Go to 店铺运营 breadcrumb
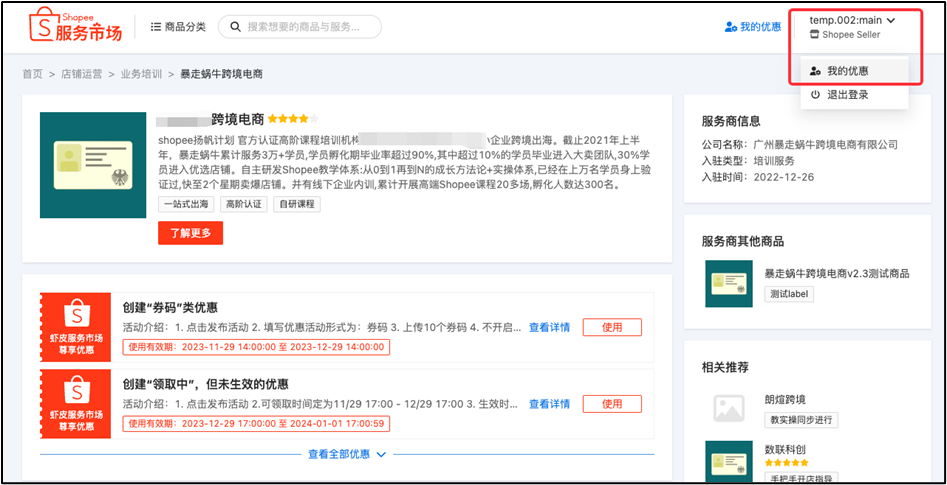Viewport: 947px width, 485px height. pyautogui.click(x=82, y=74)
